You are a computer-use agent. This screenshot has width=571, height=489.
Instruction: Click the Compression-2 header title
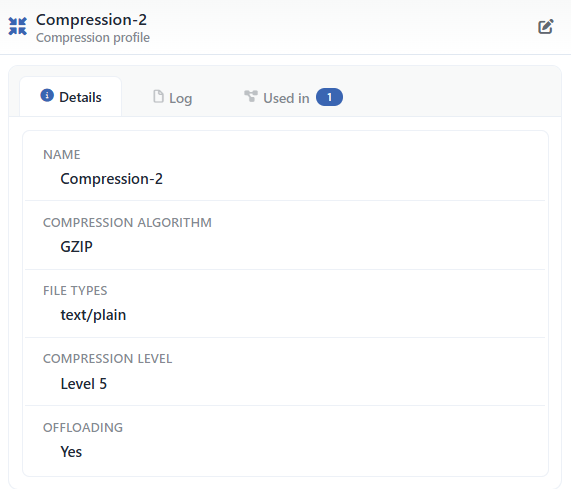91,20
